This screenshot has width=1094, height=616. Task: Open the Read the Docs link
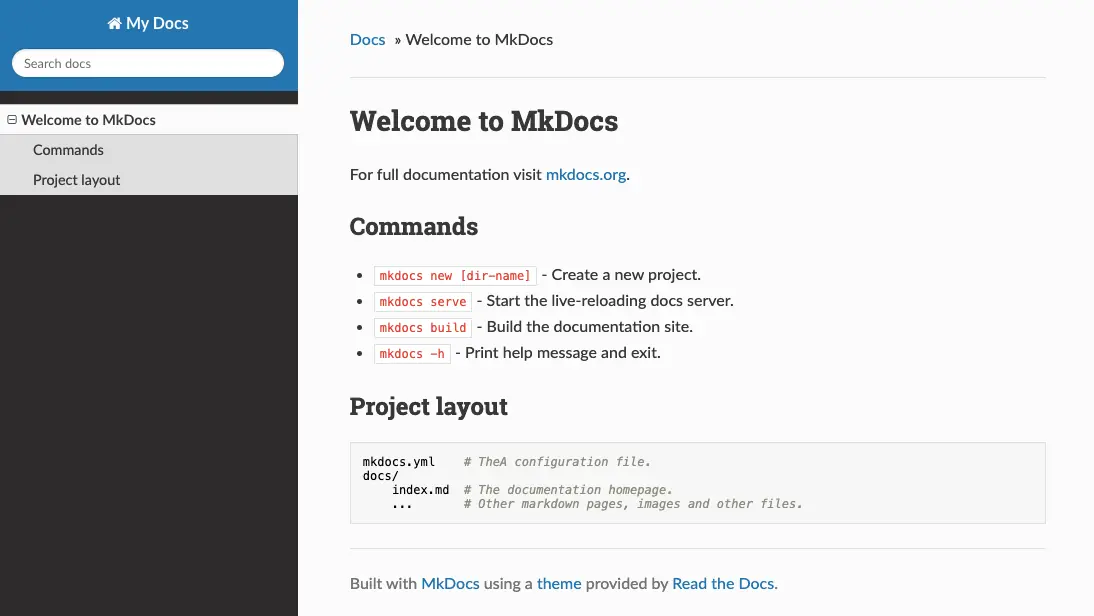pos(723,583)
